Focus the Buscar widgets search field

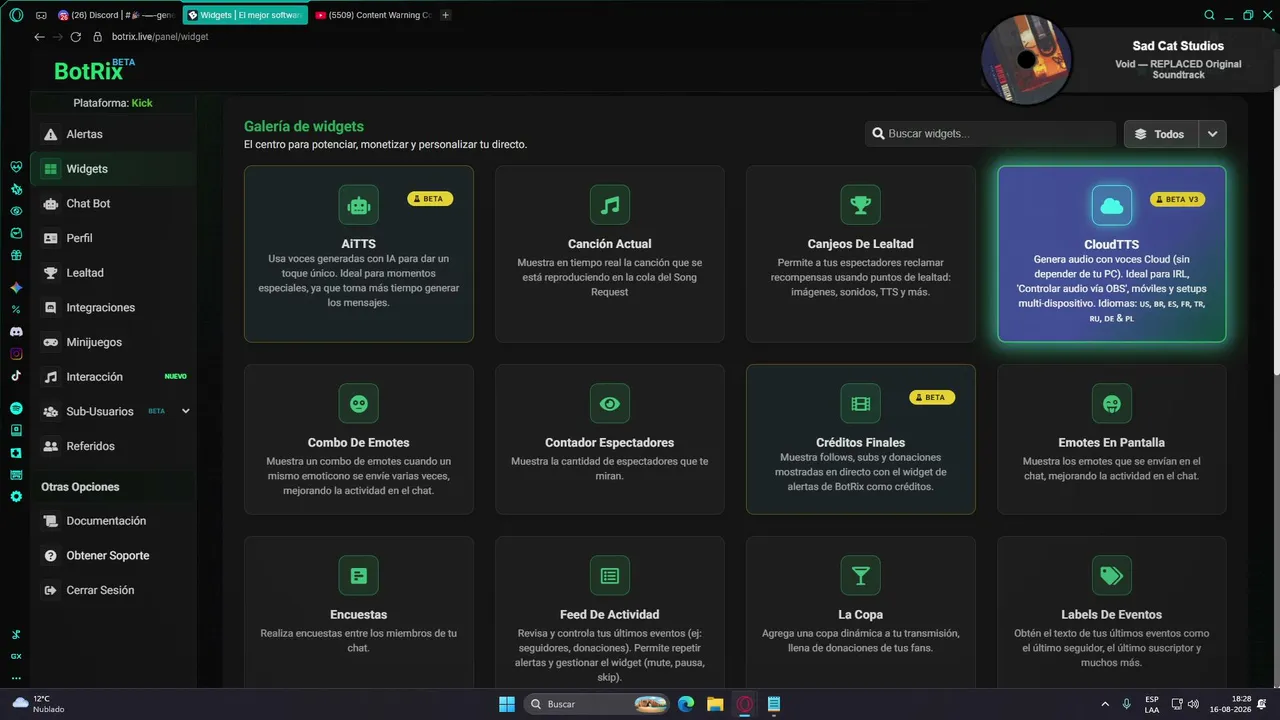point(990,134)
